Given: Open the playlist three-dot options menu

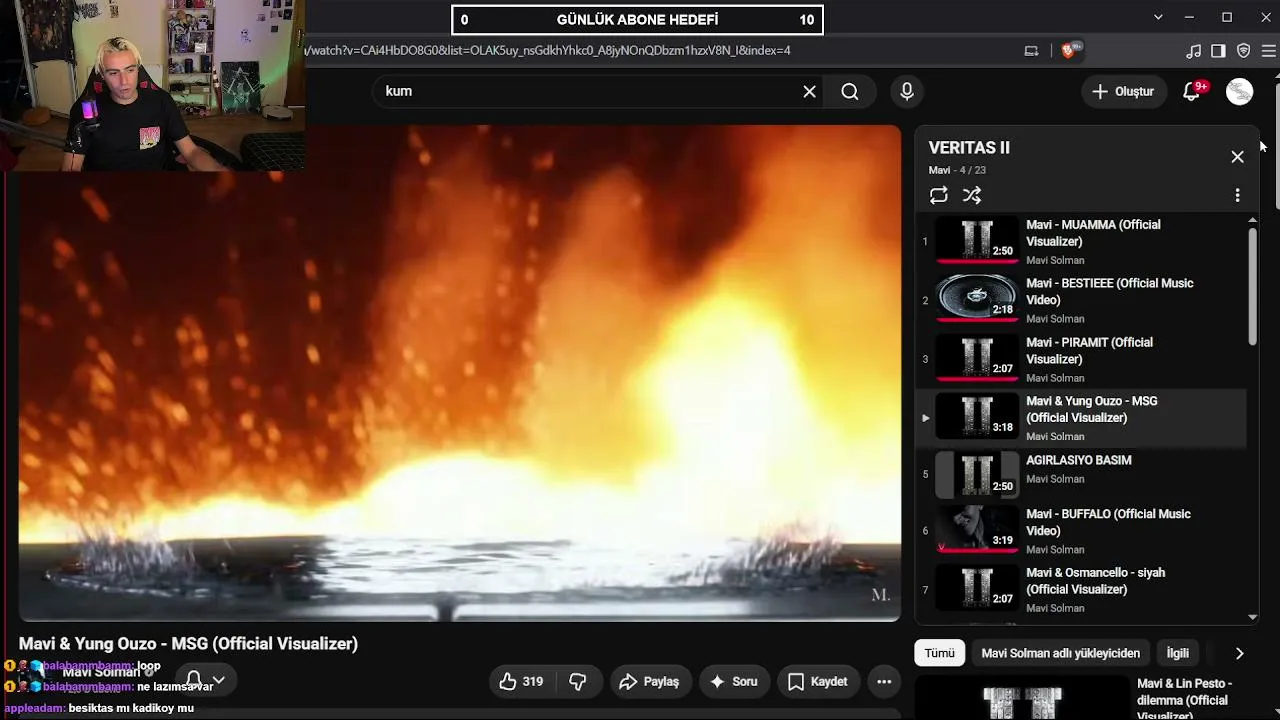Looking at the screenshot, I should coord(1238,196).
